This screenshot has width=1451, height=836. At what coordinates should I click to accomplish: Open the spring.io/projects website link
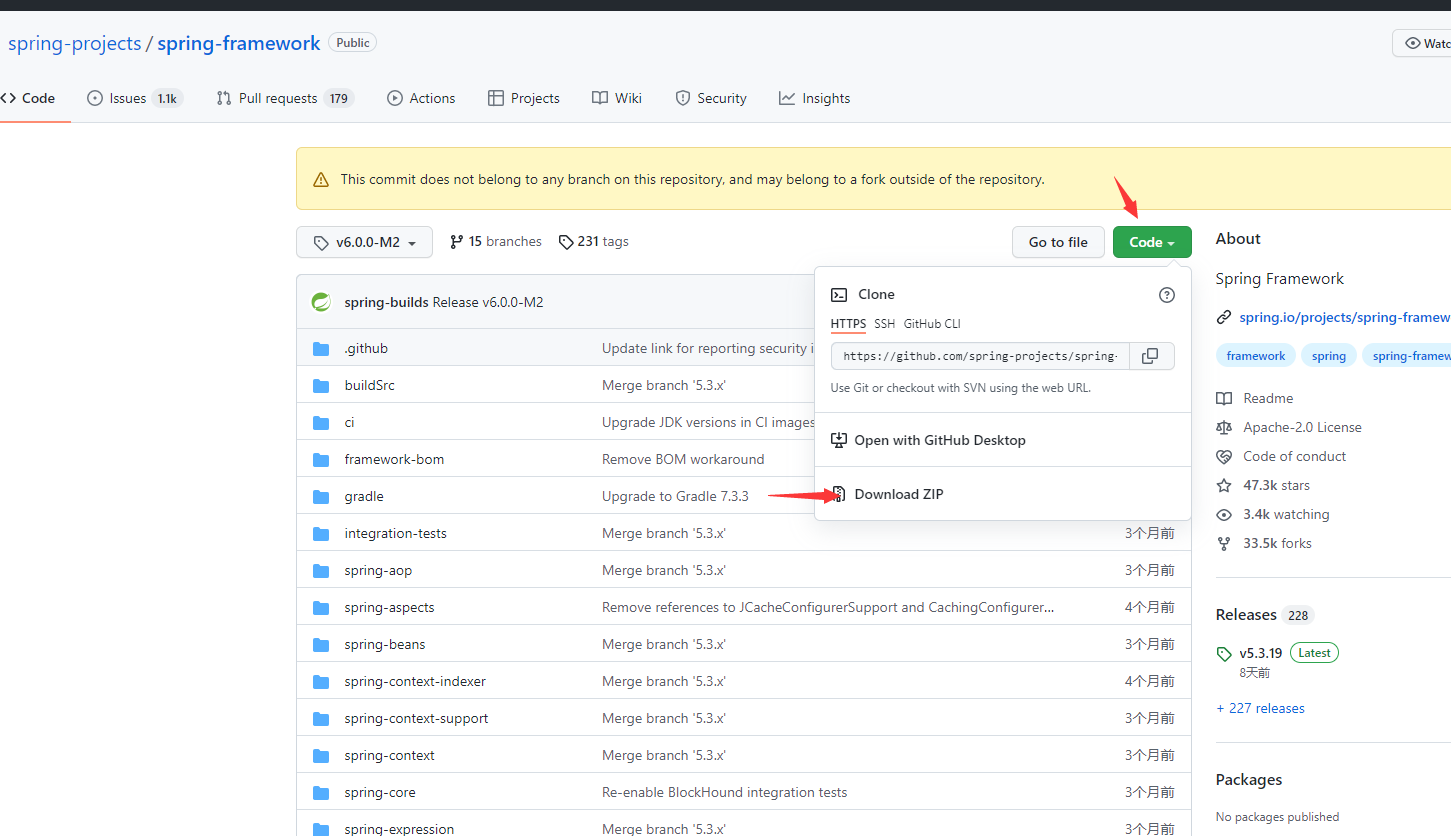(x=1345, y=317)
